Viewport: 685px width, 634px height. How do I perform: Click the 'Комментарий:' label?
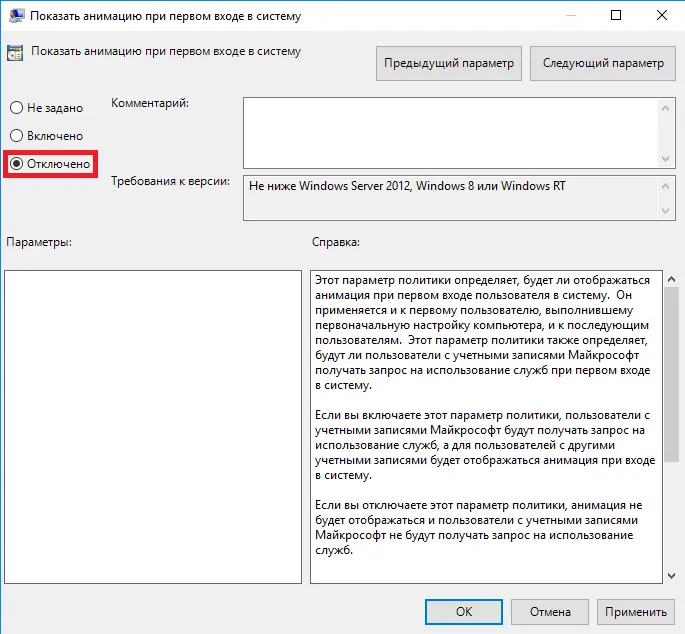click(150, 103)
